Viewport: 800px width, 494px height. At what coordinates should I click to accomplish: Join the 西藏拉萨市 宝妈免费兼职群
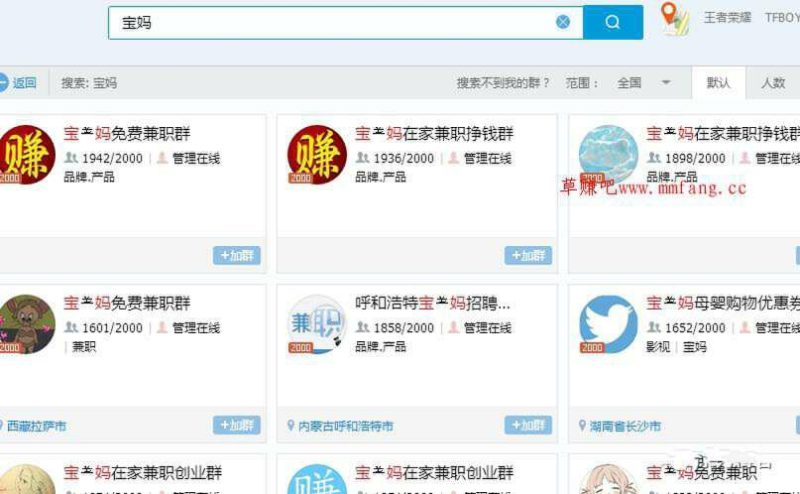point(237,425)
